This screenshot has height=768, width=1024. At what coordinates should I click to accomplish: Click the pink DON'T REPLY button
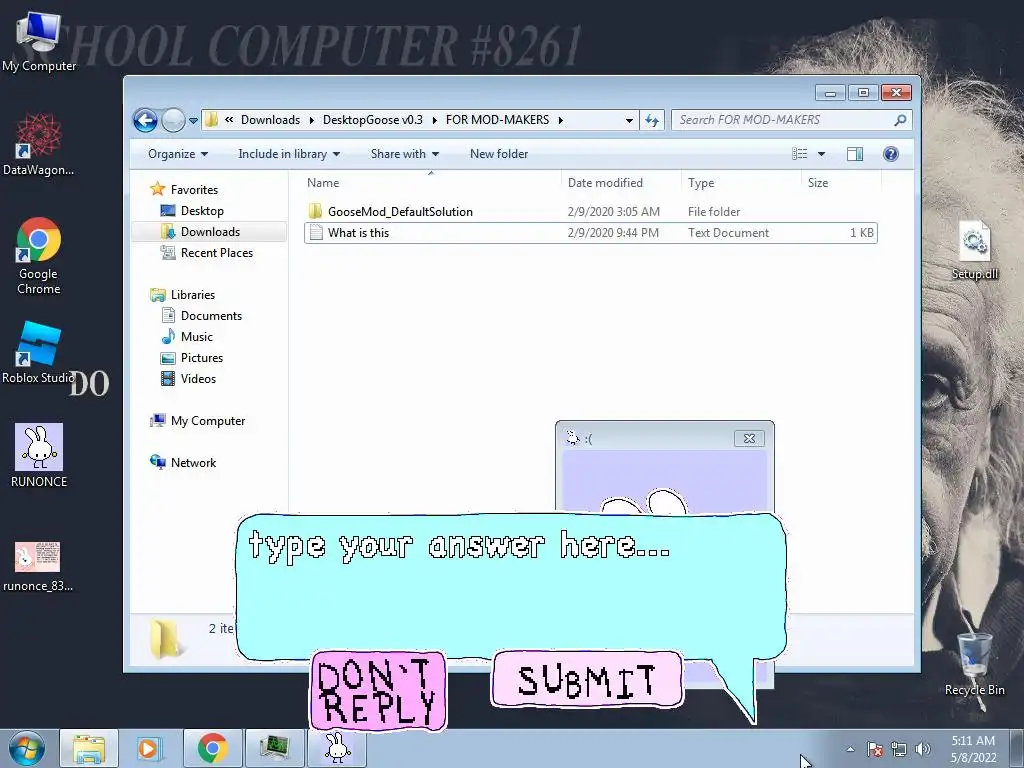[x=378, y=691]
